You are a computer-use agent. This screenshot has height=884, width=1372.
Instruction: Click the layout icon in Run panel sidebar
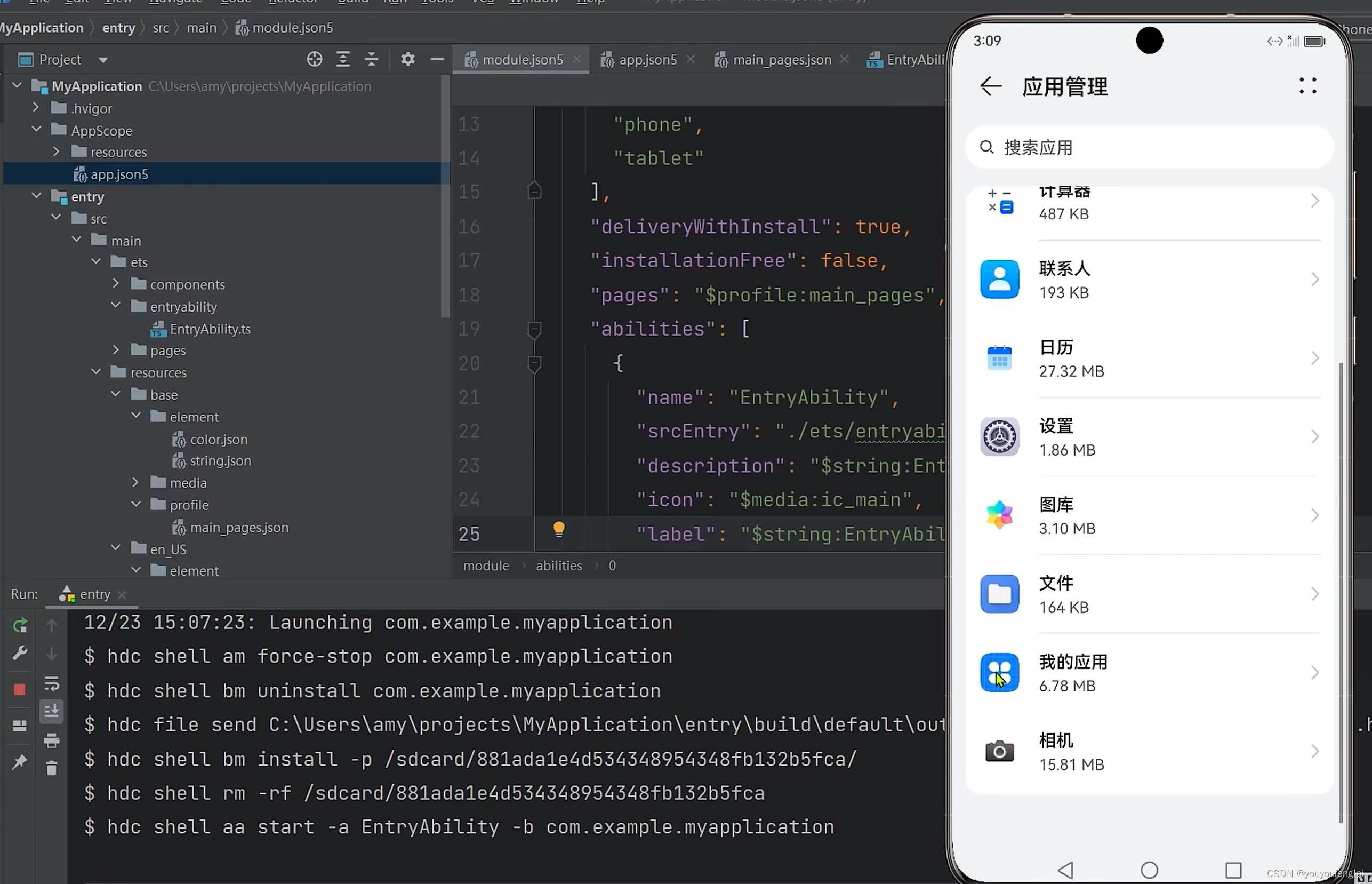(x=20, y=726)
